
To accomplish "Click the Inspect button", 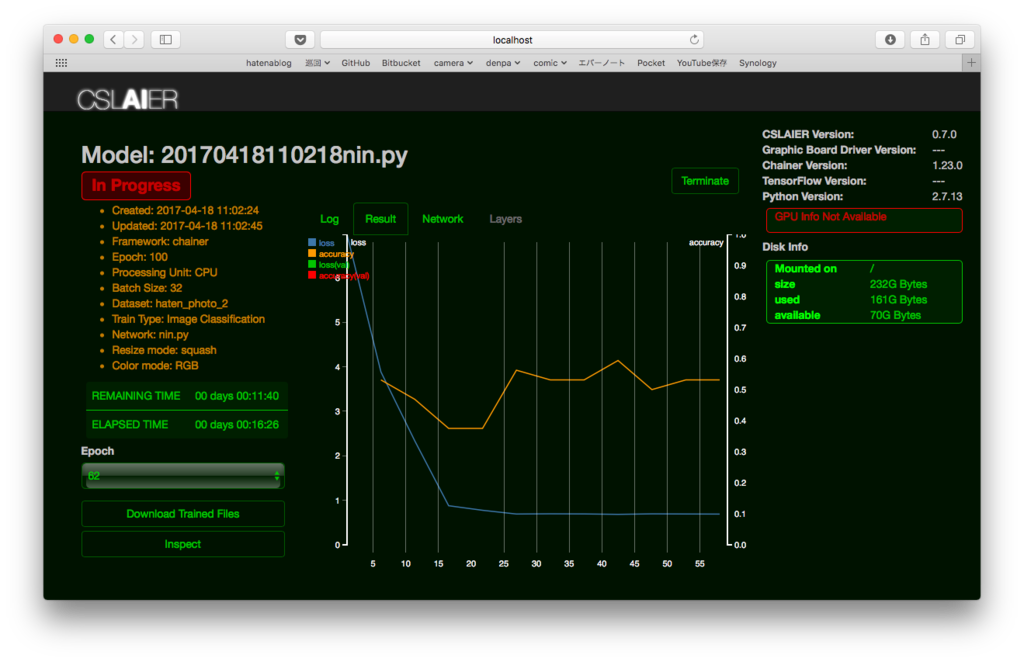I will (183, 544).
